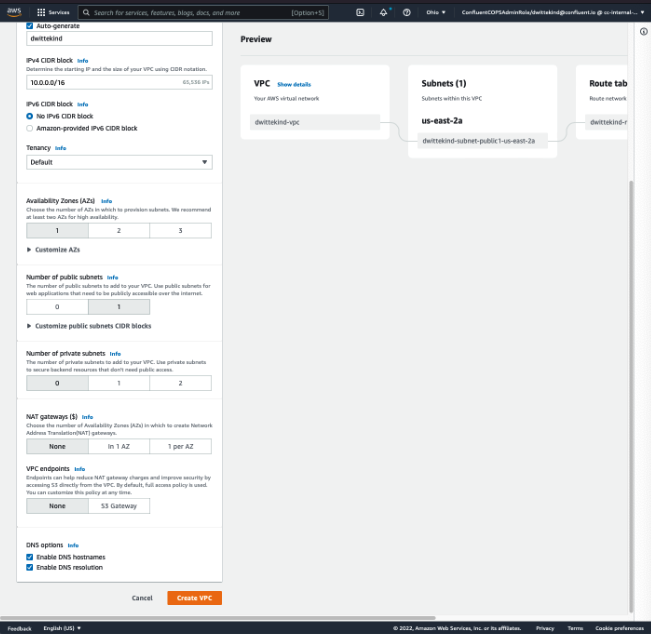Open the Tenancy dropdown
Screen dimensions: 651x634
click(119, 162)
